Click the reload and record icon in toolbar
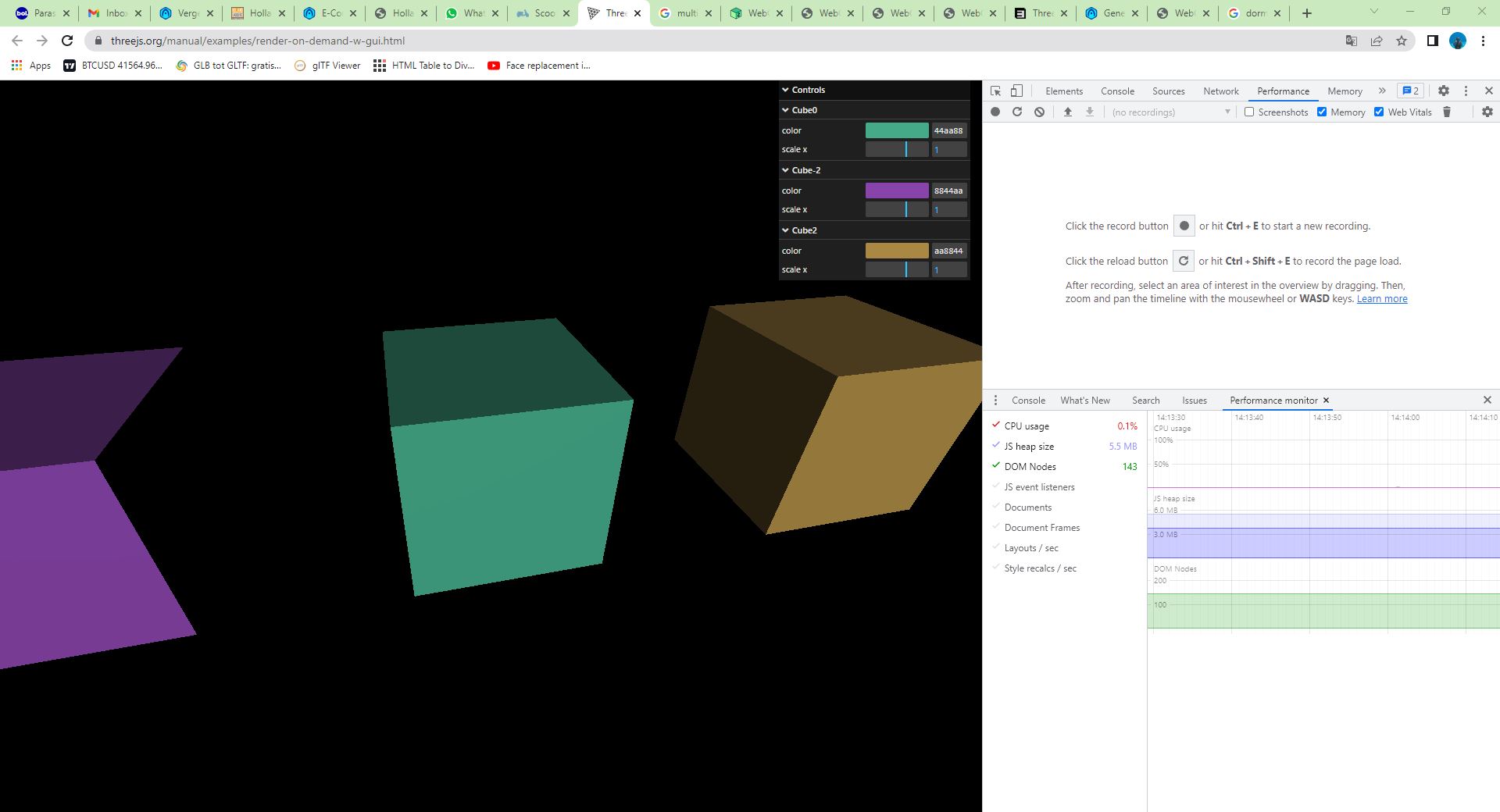 (x=1017, y=112)
